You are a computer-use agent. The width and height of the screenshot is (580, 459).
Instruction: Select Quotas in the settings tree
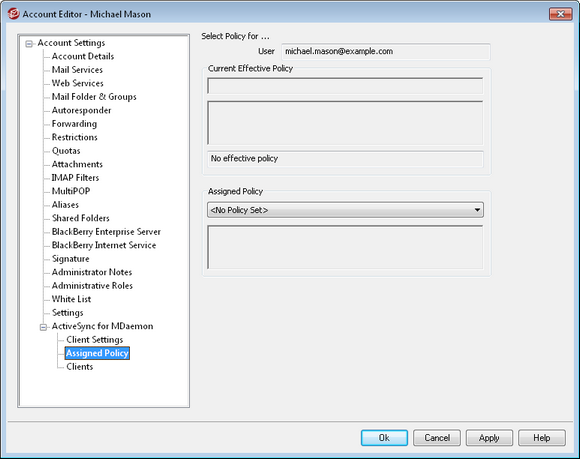(x=66, y=151)
